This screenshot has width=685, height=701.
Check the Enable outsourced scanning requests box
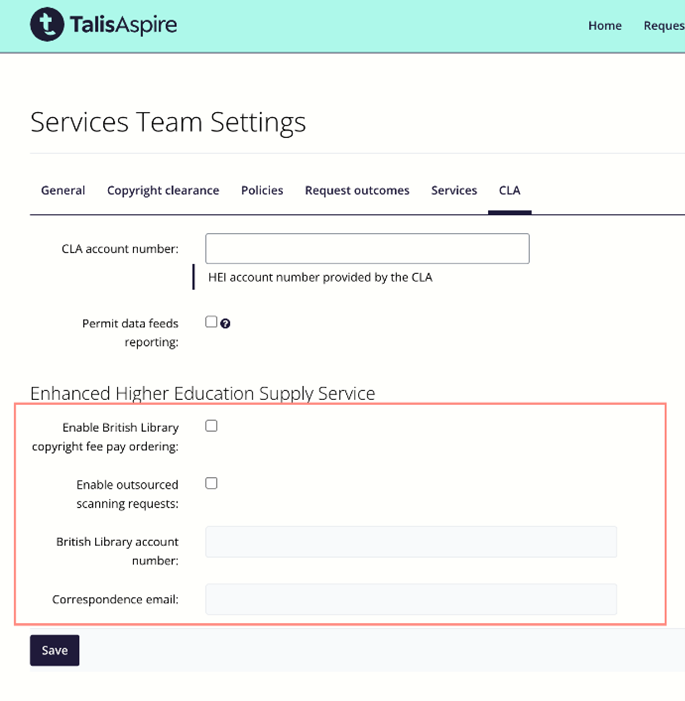tap(211, 483)
